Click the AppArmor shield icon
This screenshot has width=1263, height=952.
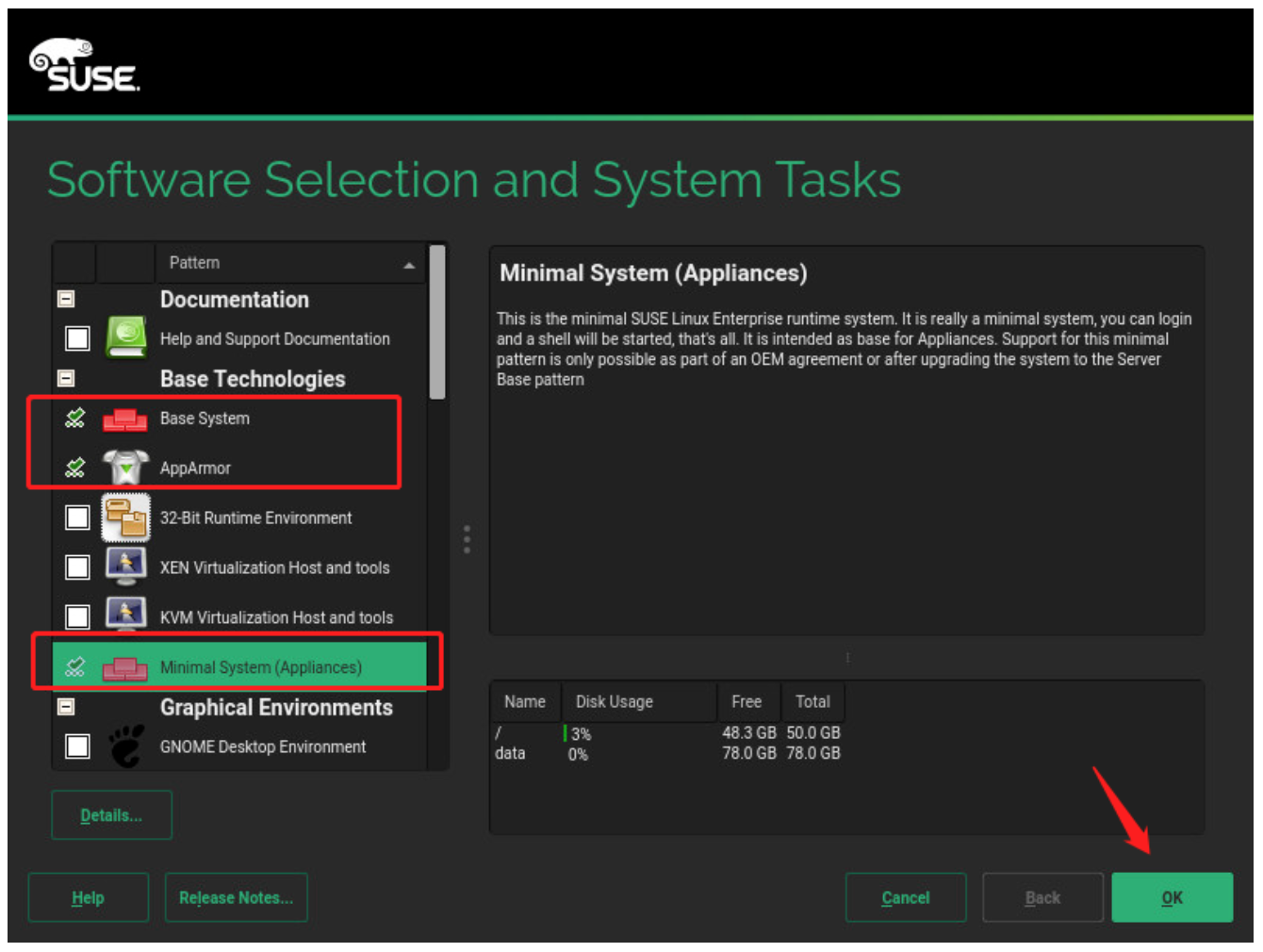(x=125, y=468)
